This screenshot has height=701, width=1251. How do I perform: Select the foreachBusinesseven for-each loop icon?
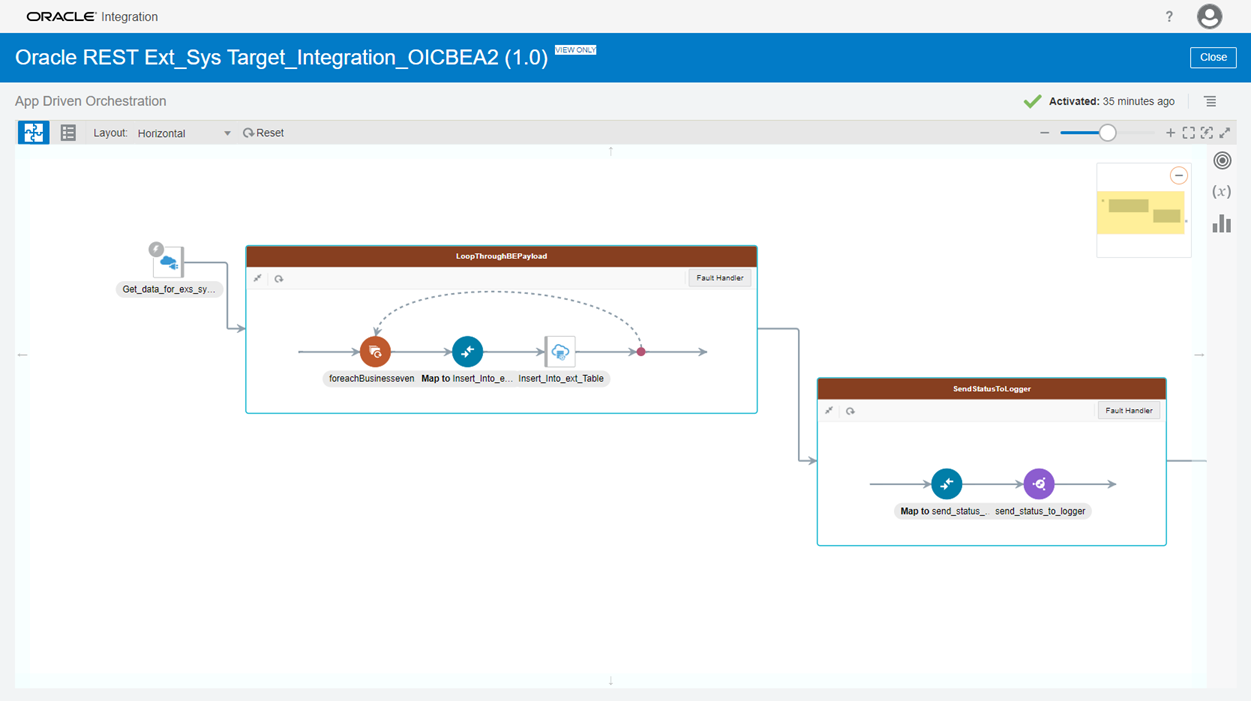(375, 352)
